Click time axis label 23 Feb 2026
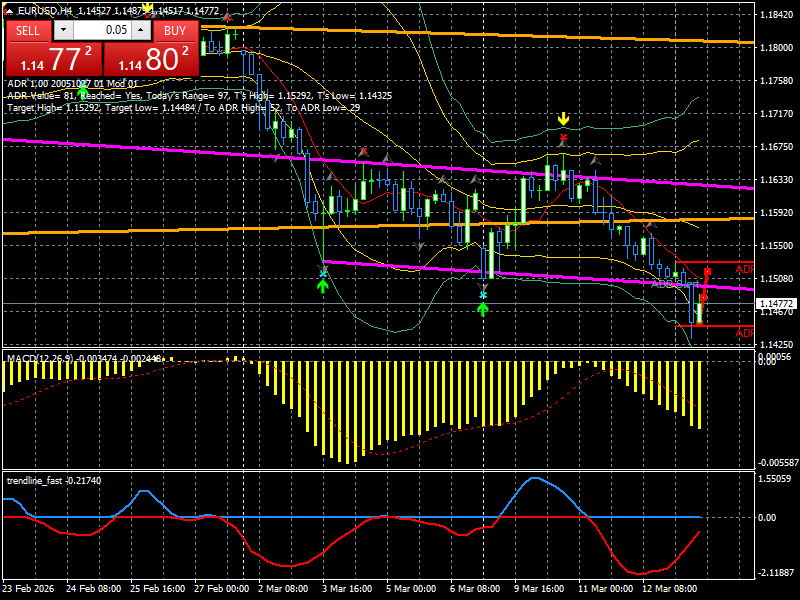 click(x=28, y=588)
